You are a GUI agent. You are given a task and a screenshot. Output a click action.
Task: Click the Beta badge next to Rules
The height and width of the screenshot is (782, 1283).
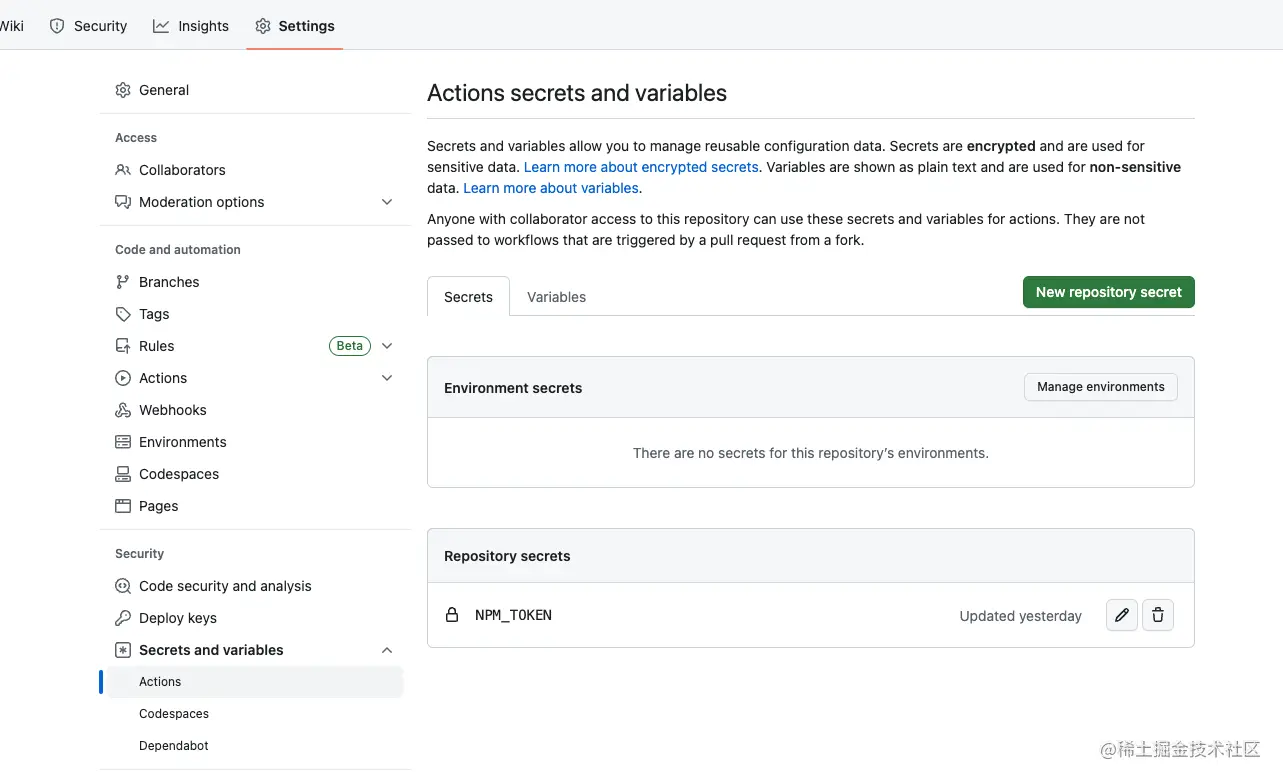point(350,346)
